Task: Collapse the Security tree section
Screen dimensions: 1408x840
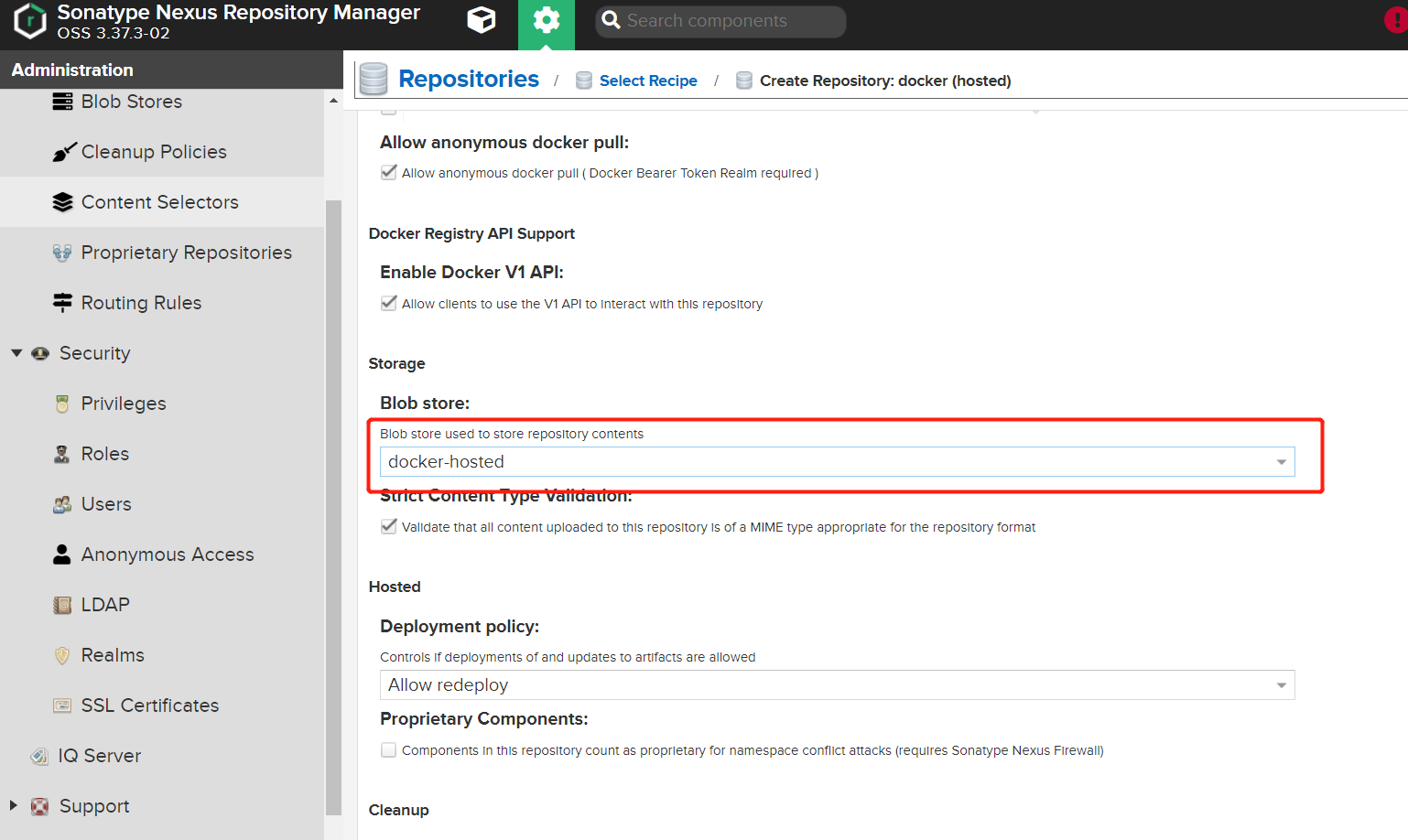Action: [x=16, y=353]
